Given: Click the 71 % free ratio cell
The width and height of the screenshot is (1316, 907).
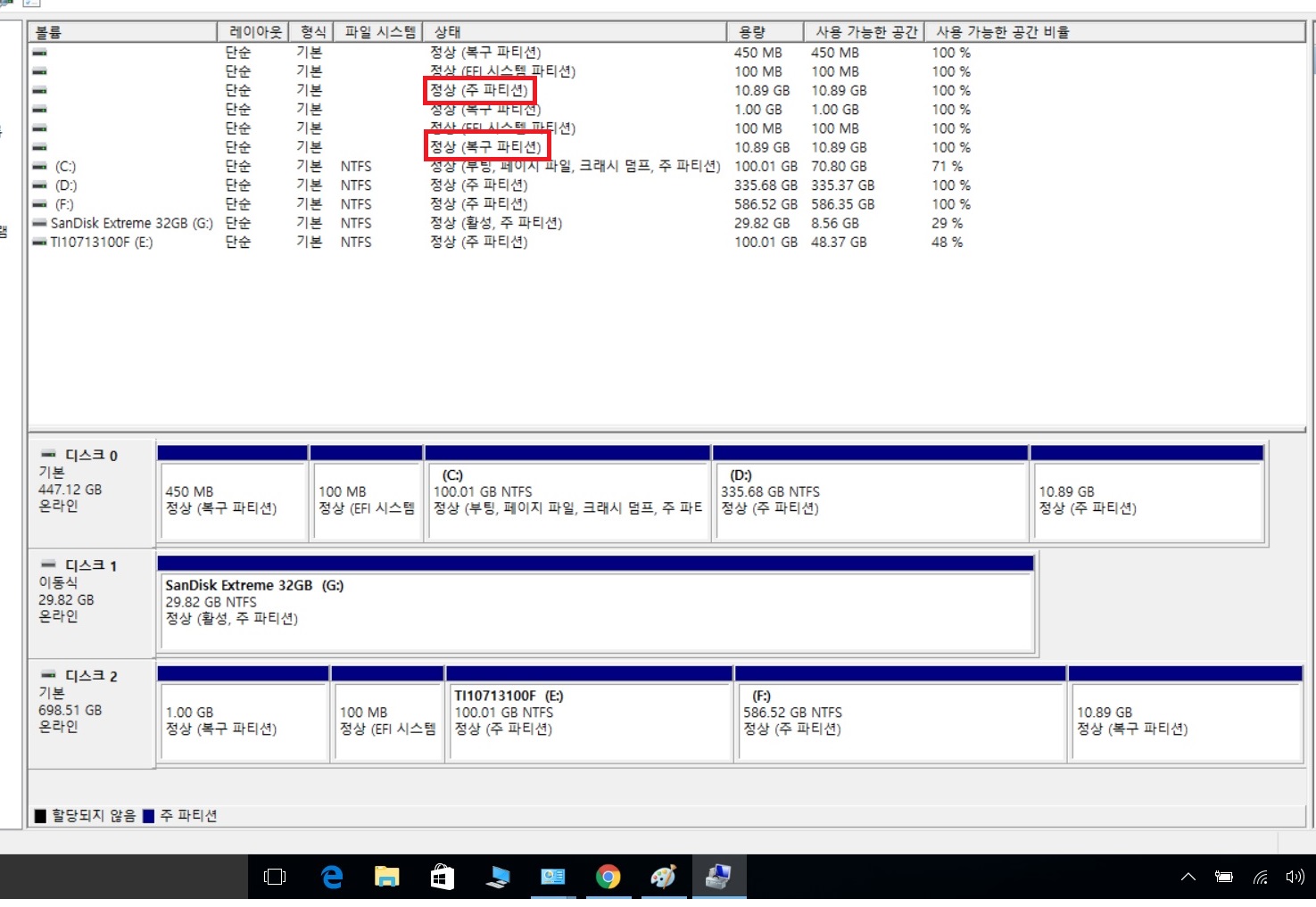Looking at the screenshot, I should pos(948,166).
